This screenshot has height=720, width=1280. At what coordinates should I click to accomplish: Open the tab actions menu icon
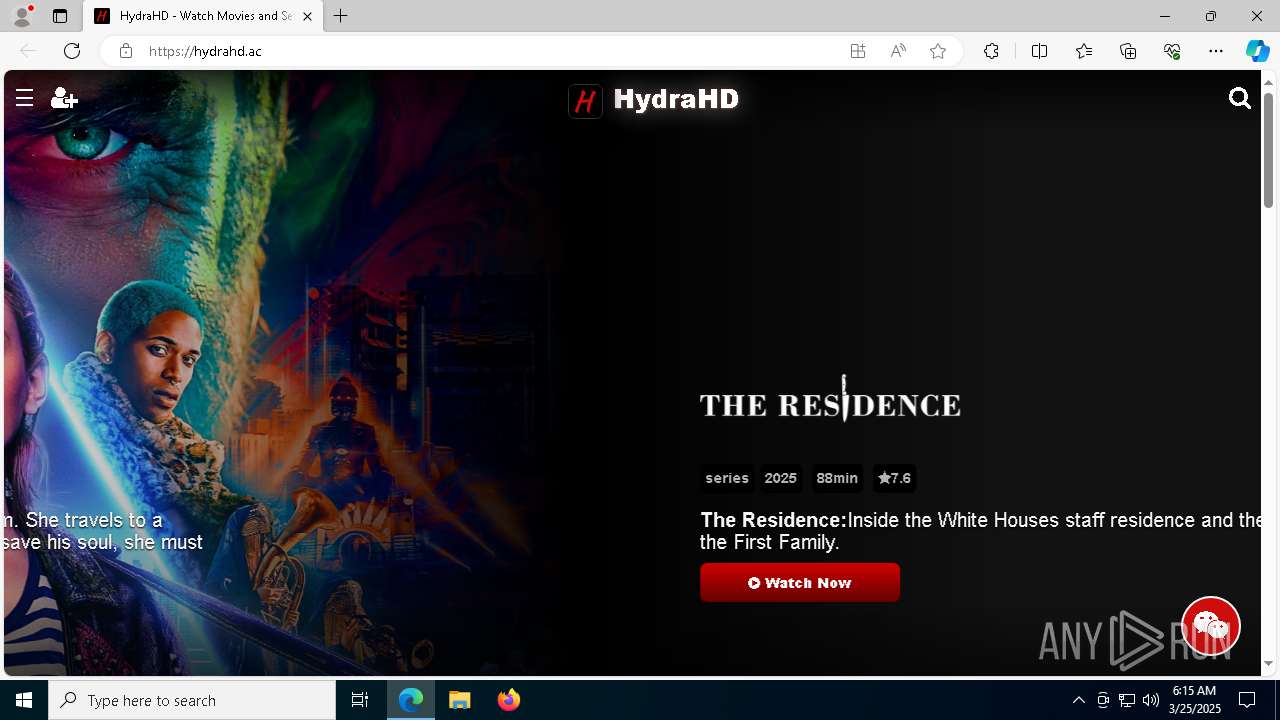[60, 16]
